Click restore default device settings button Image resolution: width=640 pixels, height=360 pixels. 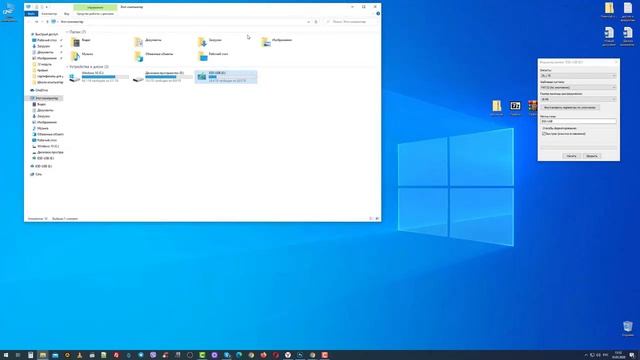[570, 107]
